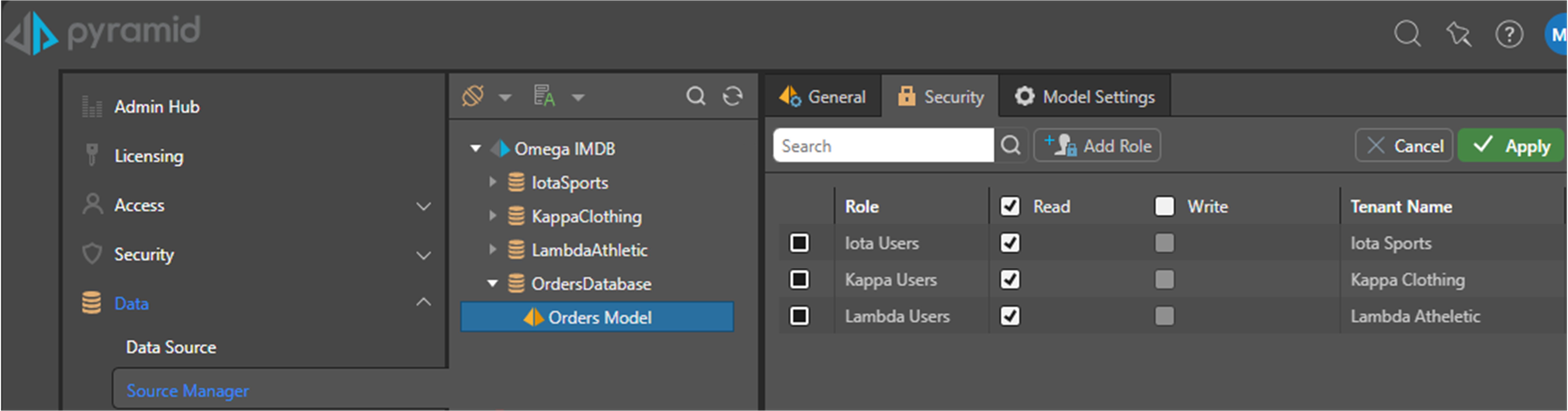Click the Admin Hub icon
The height and width of the screenshot is (411, 1568).
[92, 107]
